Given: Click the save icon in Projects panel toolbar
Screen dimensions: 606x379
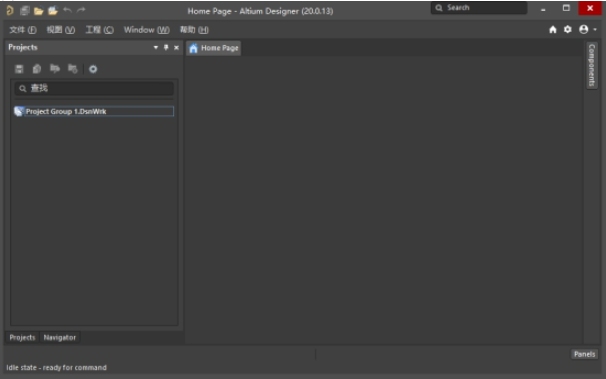Looking at the screenshot, I should (x=19, y=69).
